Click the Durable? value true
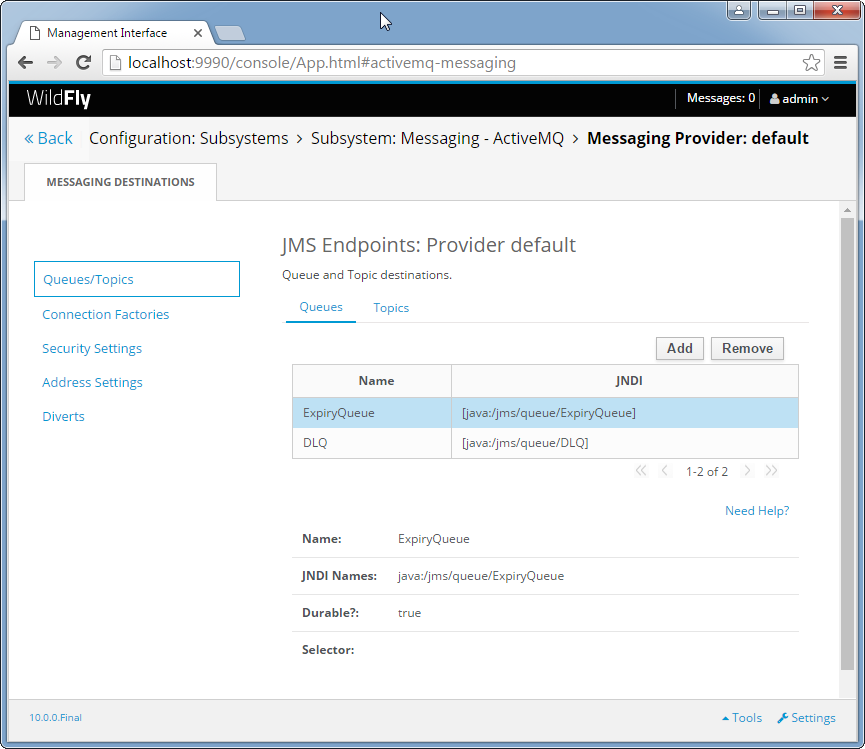Viewport: 865px width, 749px height. point(409,613)
